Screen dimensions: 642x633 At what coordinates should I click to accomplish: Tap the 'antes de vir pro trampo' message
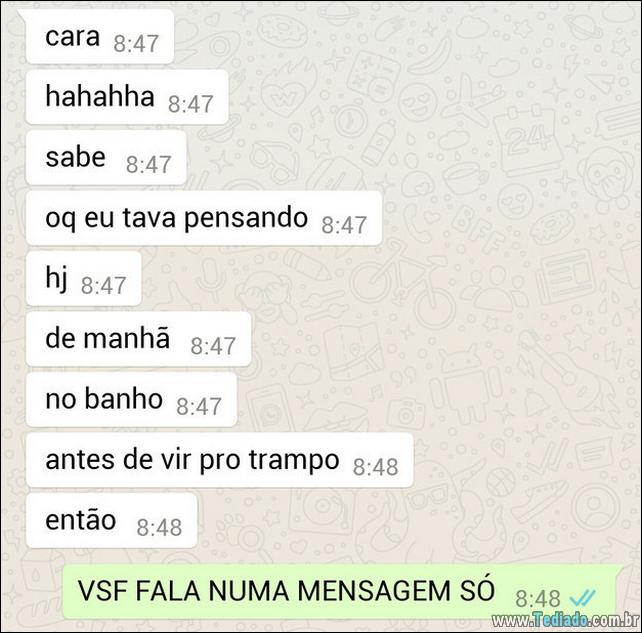coord(220,460)
